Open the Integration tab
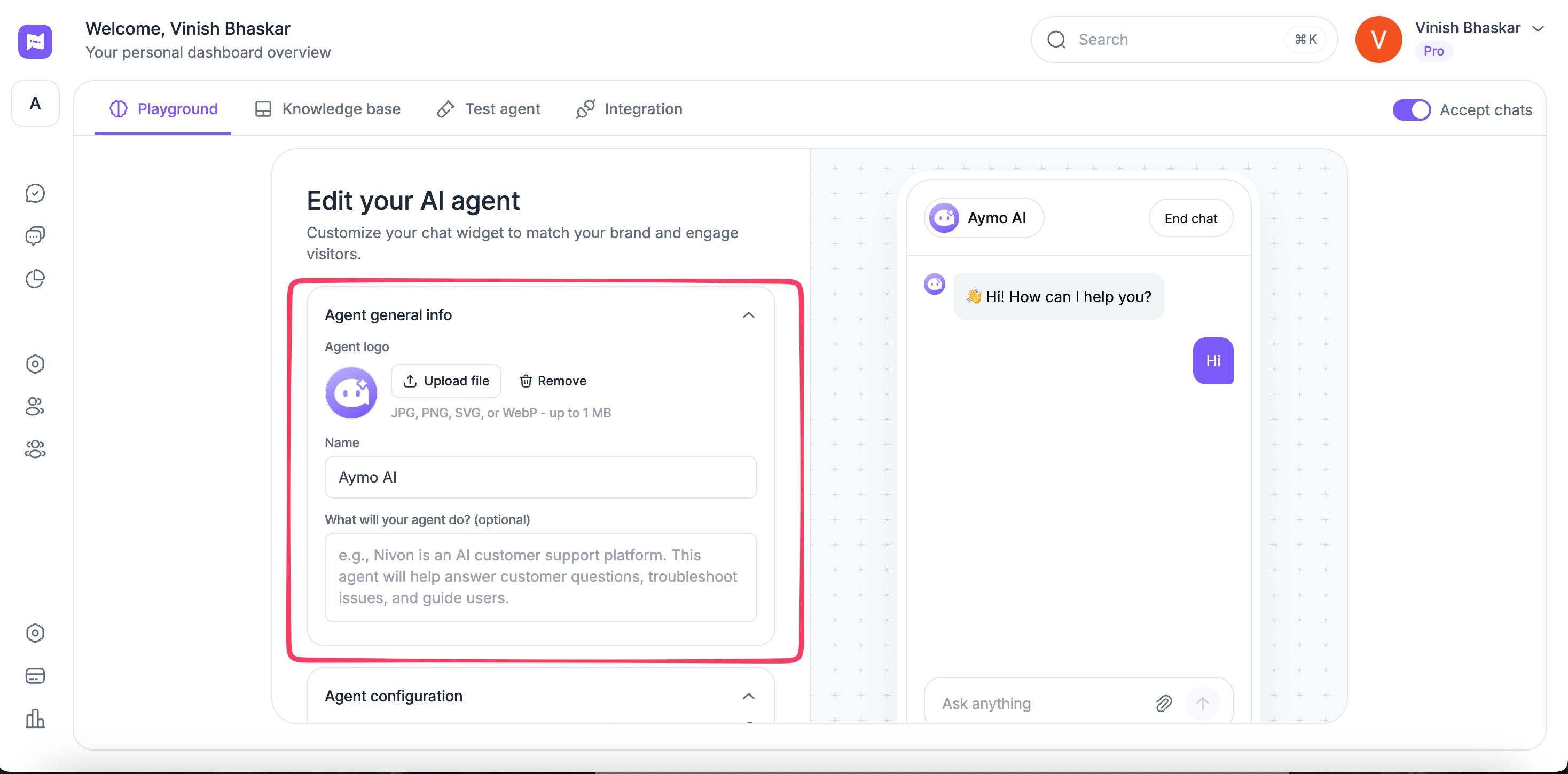The height and width of the screenshot is (774, 1568). [x=629, y=109]
